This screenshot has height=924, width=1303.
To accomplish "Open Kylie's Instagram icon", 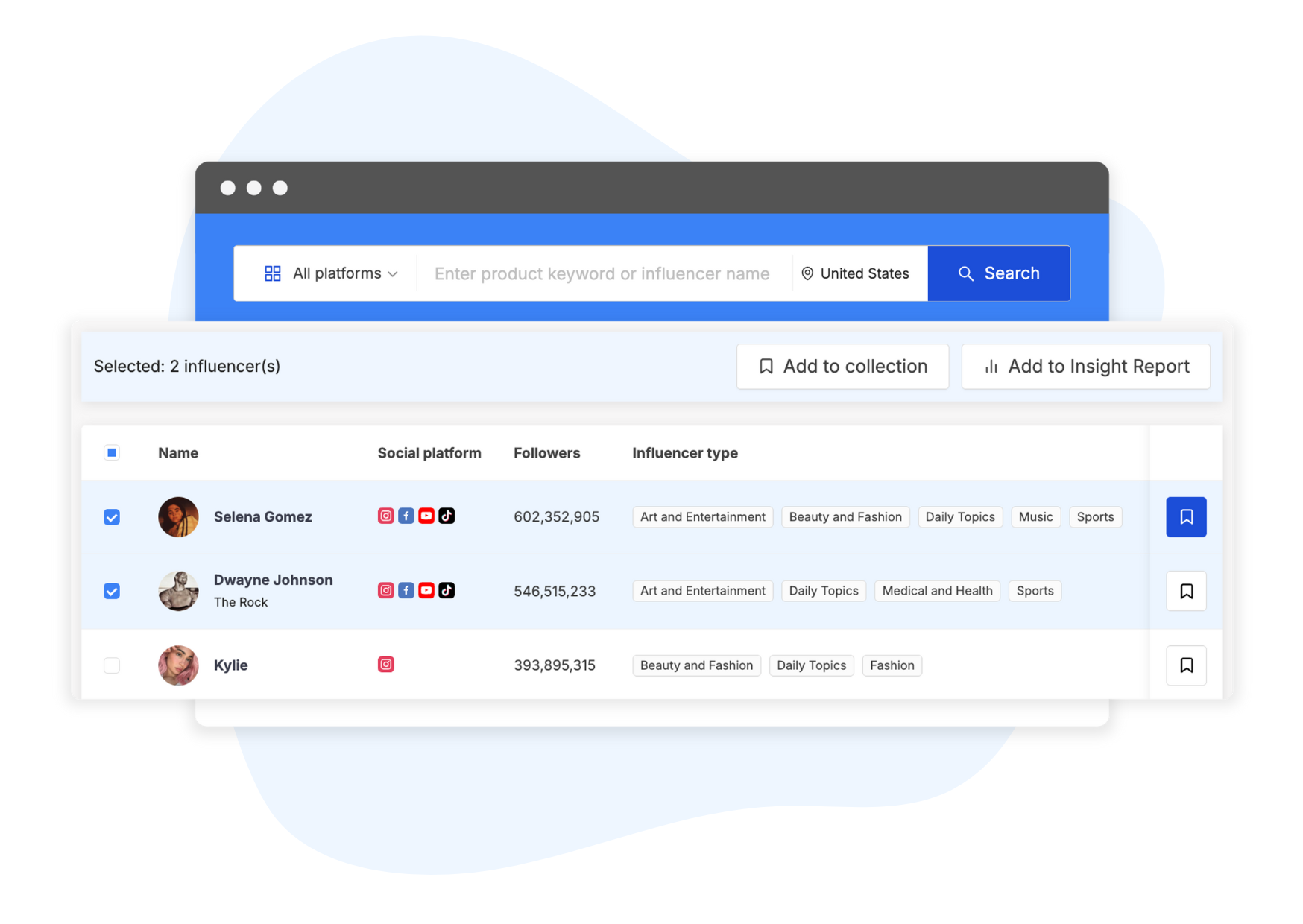I will click(385, 664).
